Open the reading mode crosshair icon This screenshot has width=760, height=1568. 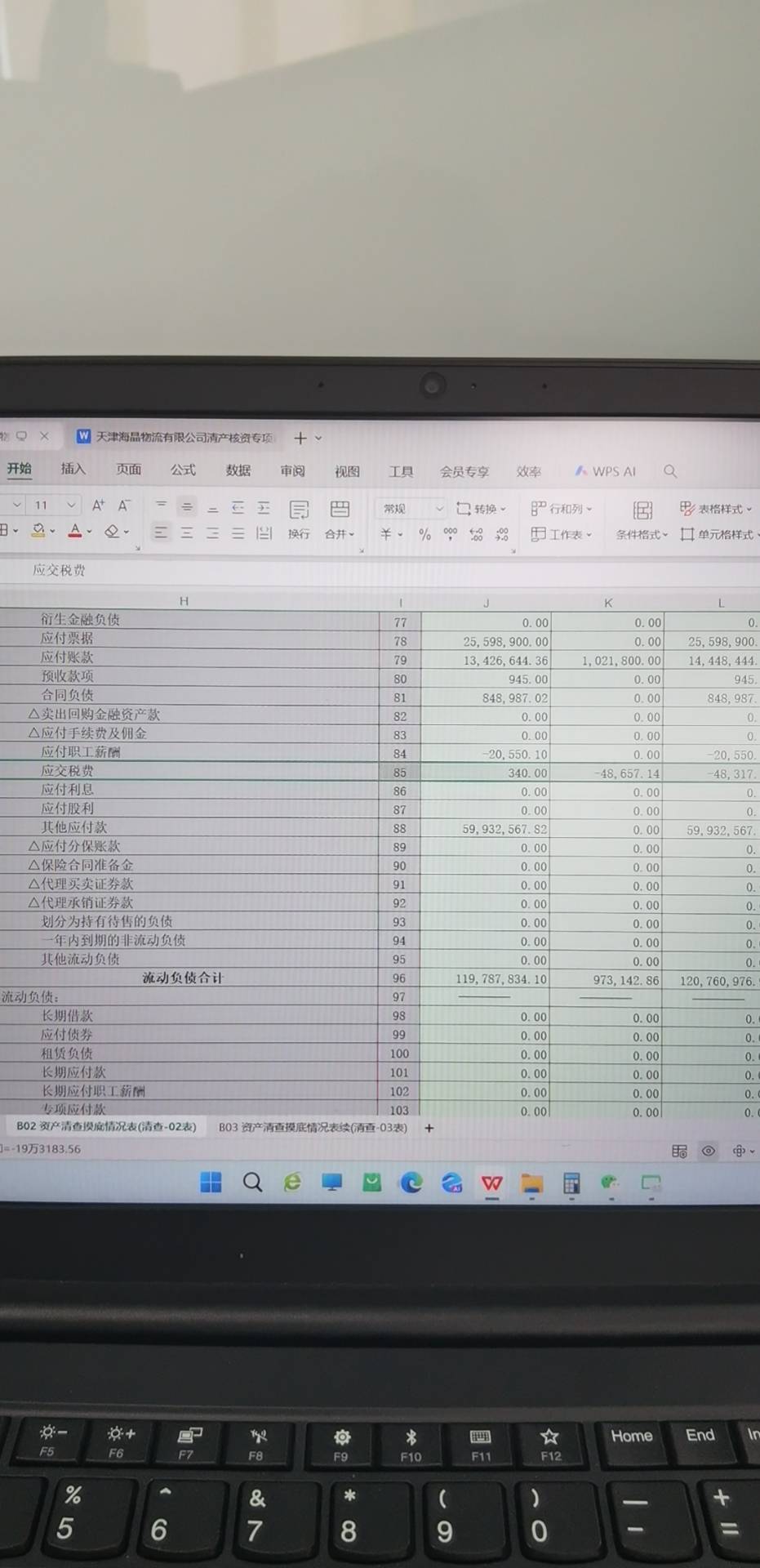click(739, 1151)
